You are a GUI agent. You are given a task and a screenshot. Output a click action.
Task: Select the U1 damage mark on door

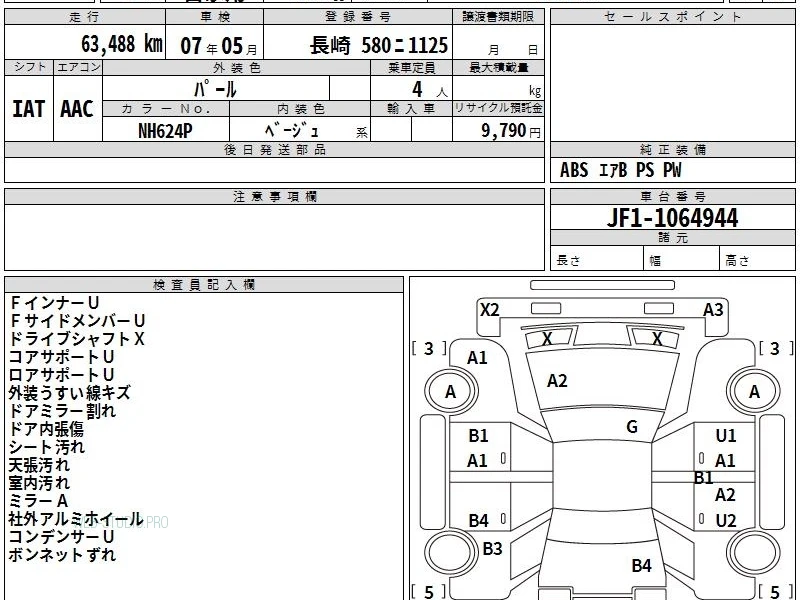coord(726,436)
